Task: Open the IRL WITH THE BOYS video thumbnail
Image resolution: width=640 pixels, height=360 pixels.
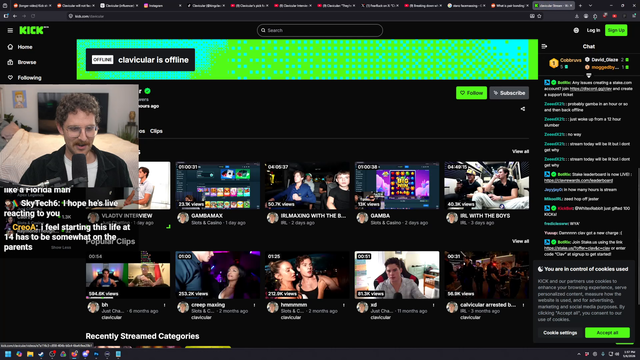Action: 487,185
